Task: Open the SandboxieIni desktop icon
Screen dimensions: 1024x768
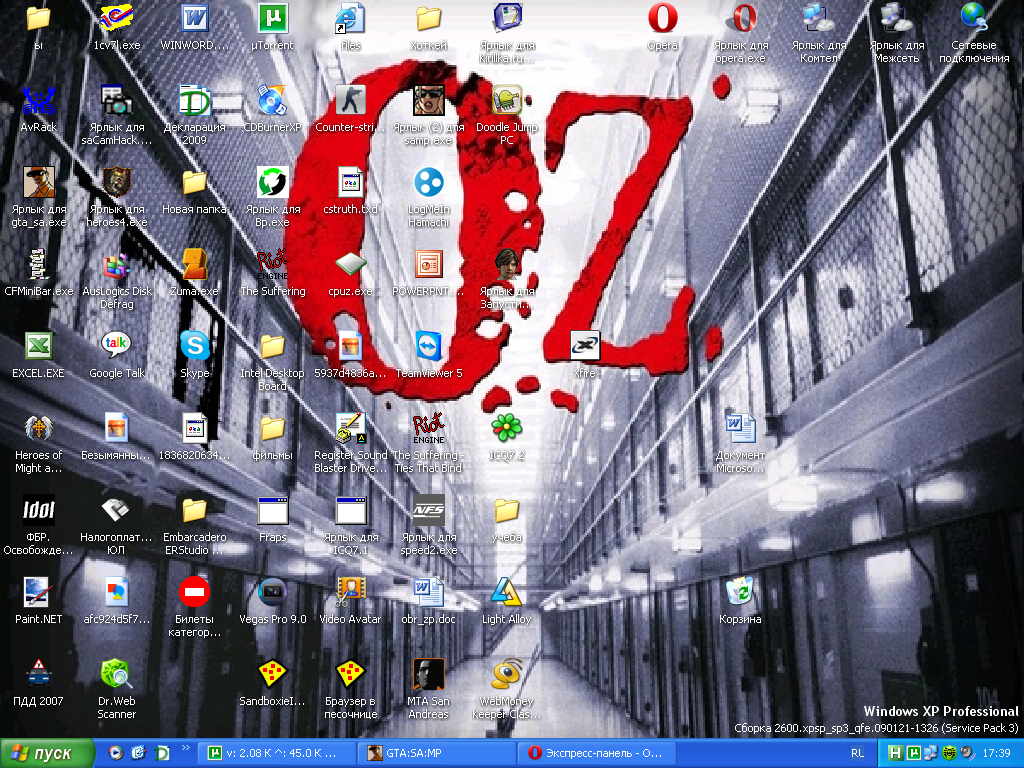Action: 272,682
